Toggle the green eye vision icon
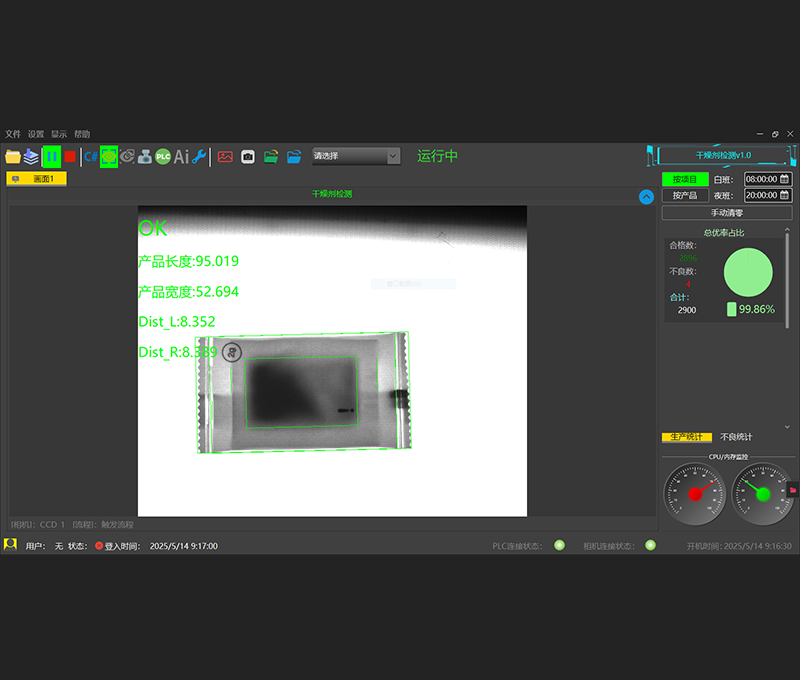 [109, 156]
